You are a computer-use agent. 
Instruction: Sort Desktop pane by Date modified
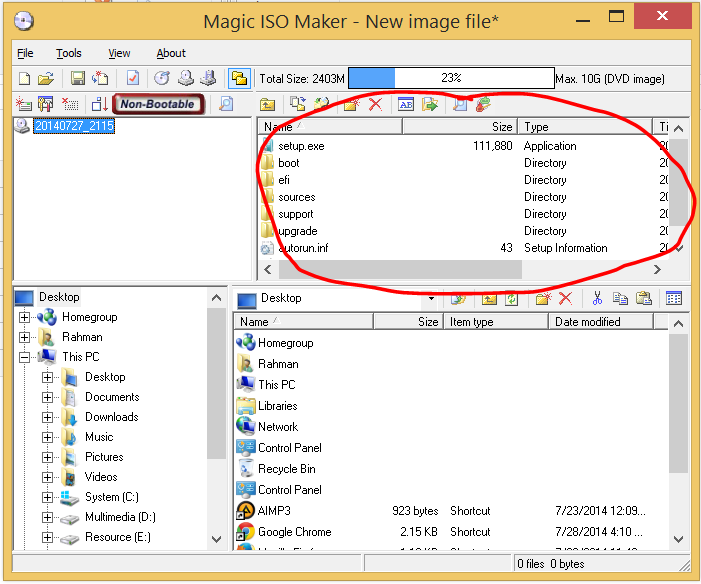(601, 322)
